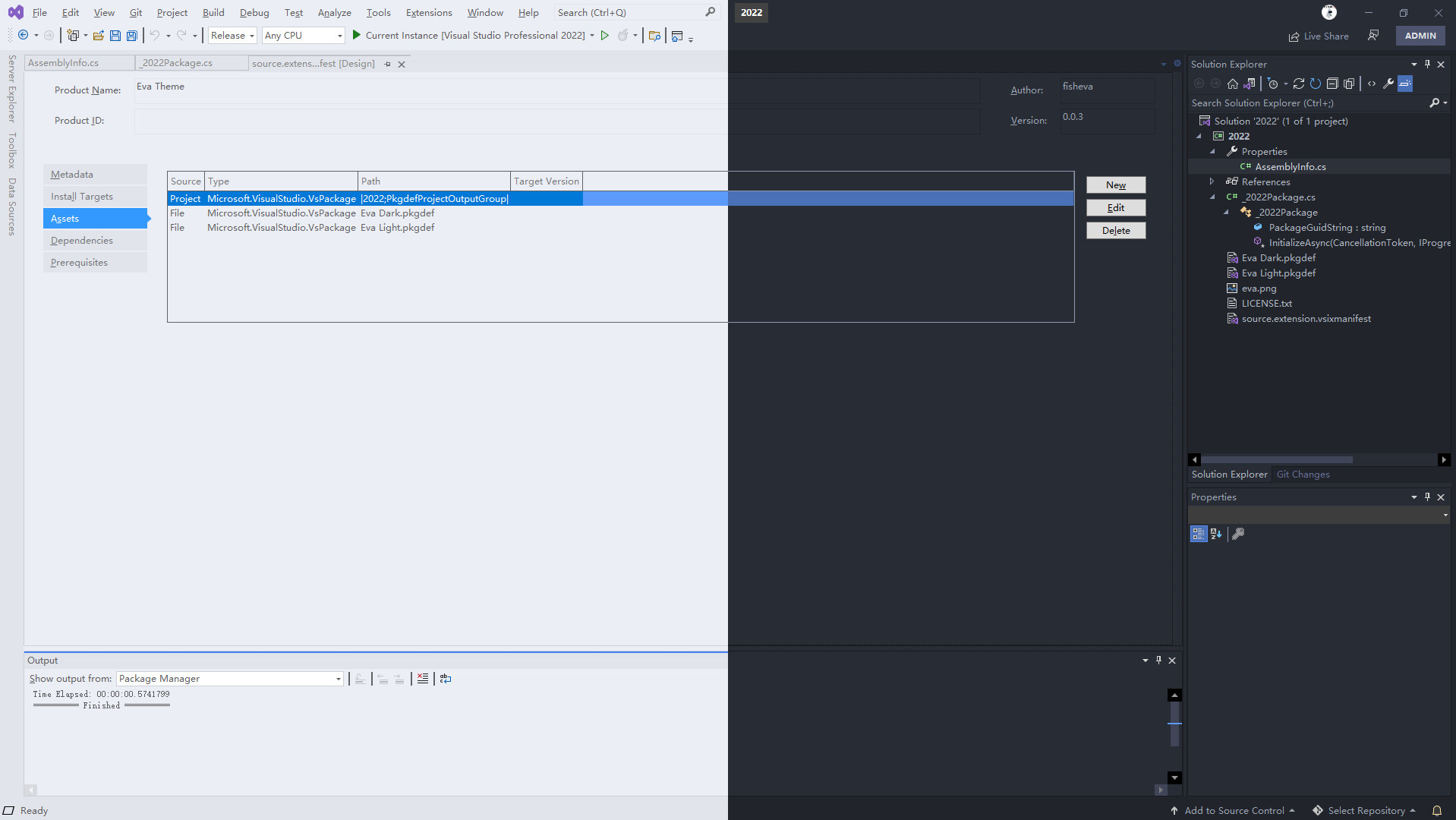Open the Any CPU platform dropdown
Screen dimensions: 1456x820
click(304, 36)
